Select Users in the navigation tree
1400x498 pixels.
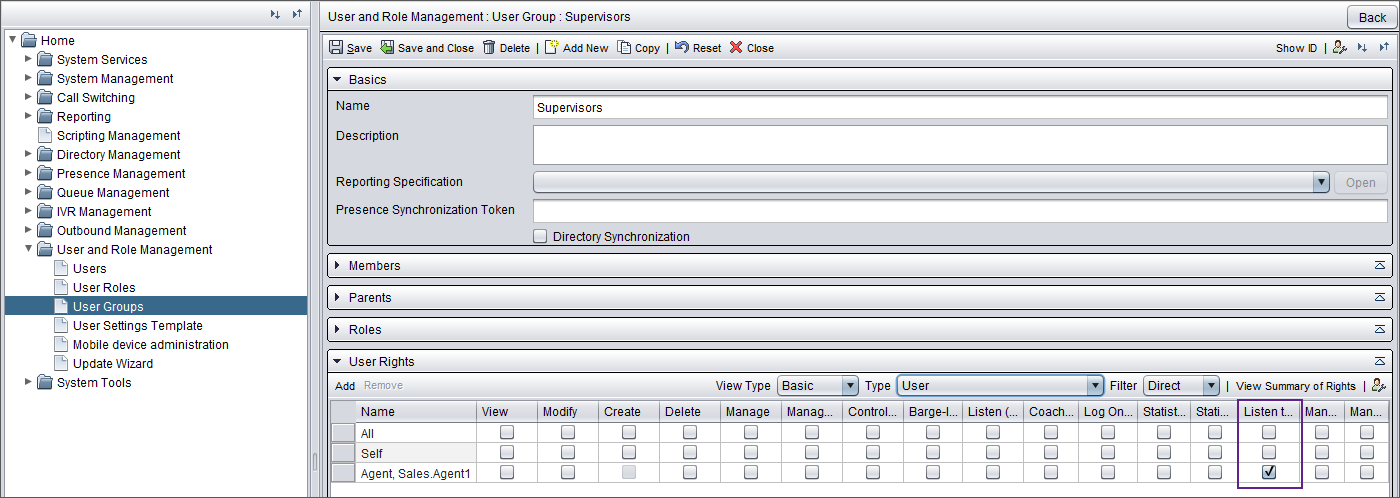tap(89, 268)
